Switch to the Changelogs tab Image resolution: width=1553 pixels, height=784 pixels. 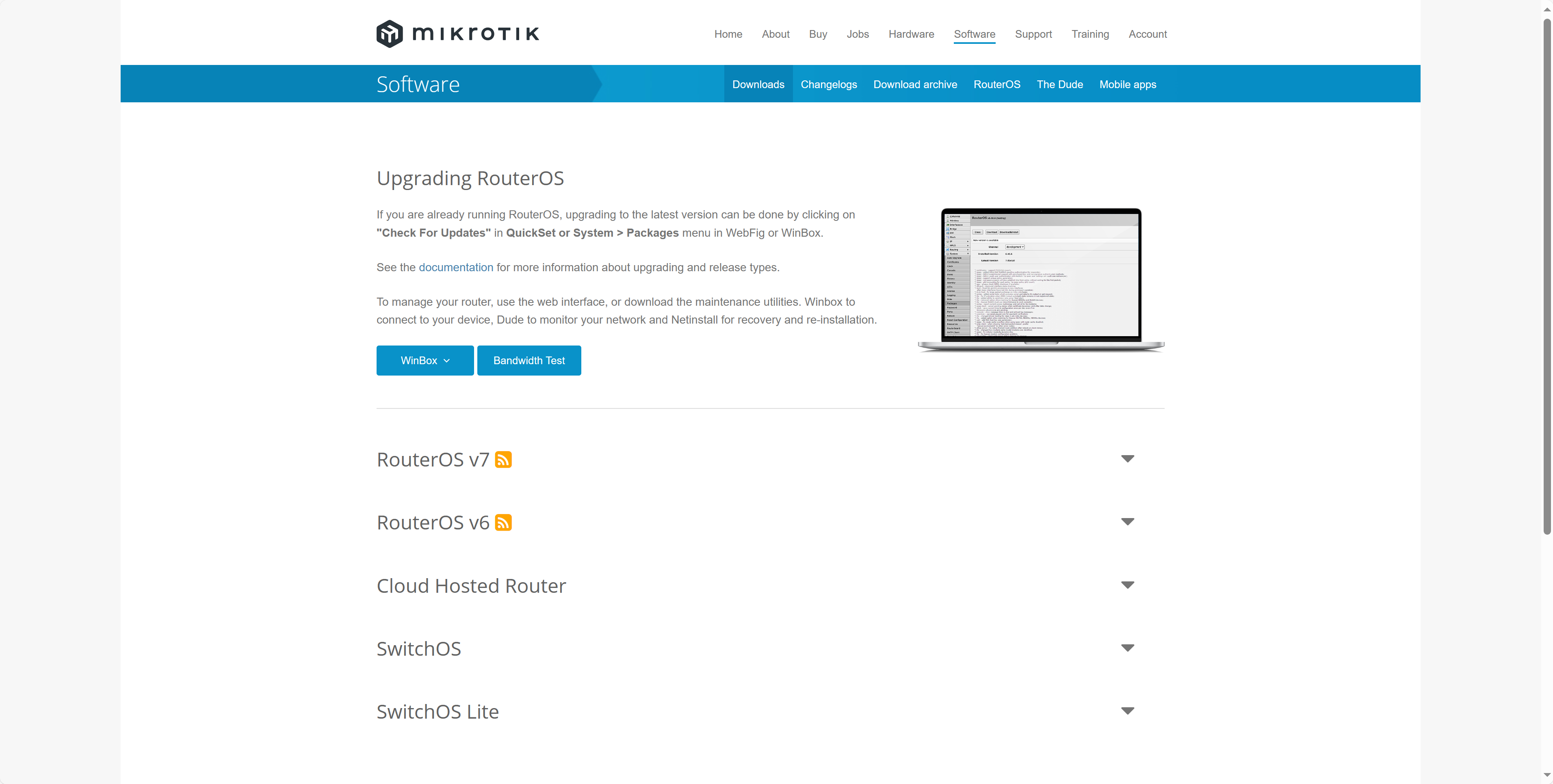click(x=828, y=84)
